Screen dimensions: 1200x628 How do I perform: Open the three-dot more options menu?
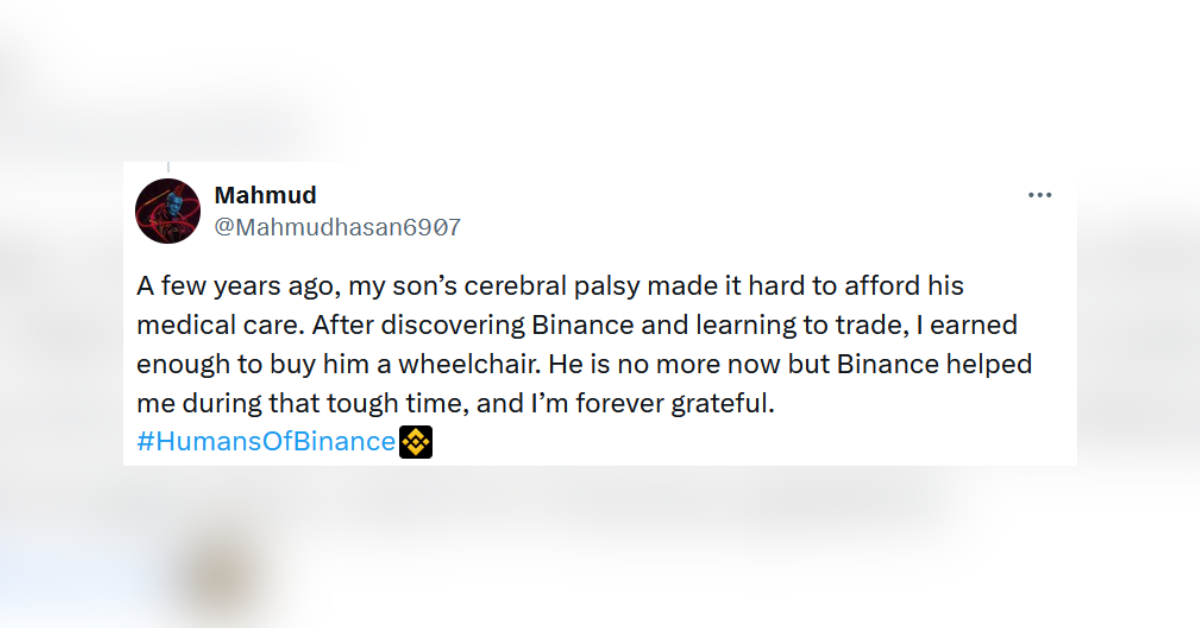coord(1040,195)
